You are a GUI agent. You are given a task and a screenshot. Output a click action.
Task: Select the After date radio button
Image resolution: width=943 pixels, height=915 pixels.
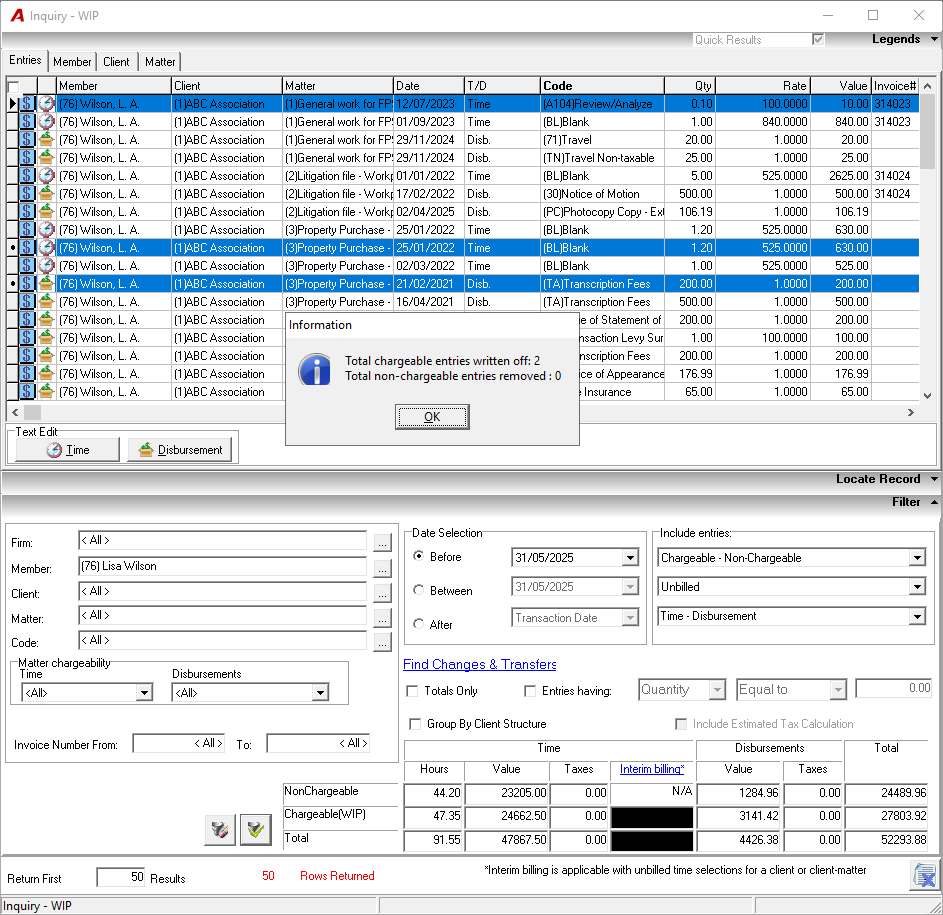coord(419,624)
